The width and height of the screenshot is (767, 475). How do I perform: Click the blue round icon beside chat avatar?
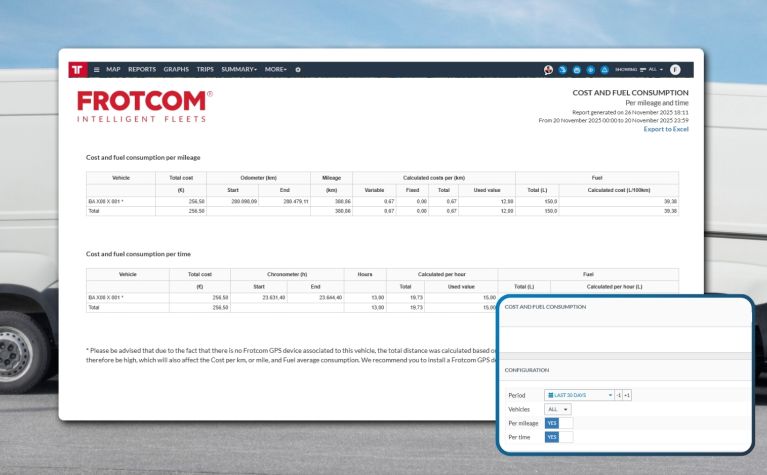click(563, 69)
